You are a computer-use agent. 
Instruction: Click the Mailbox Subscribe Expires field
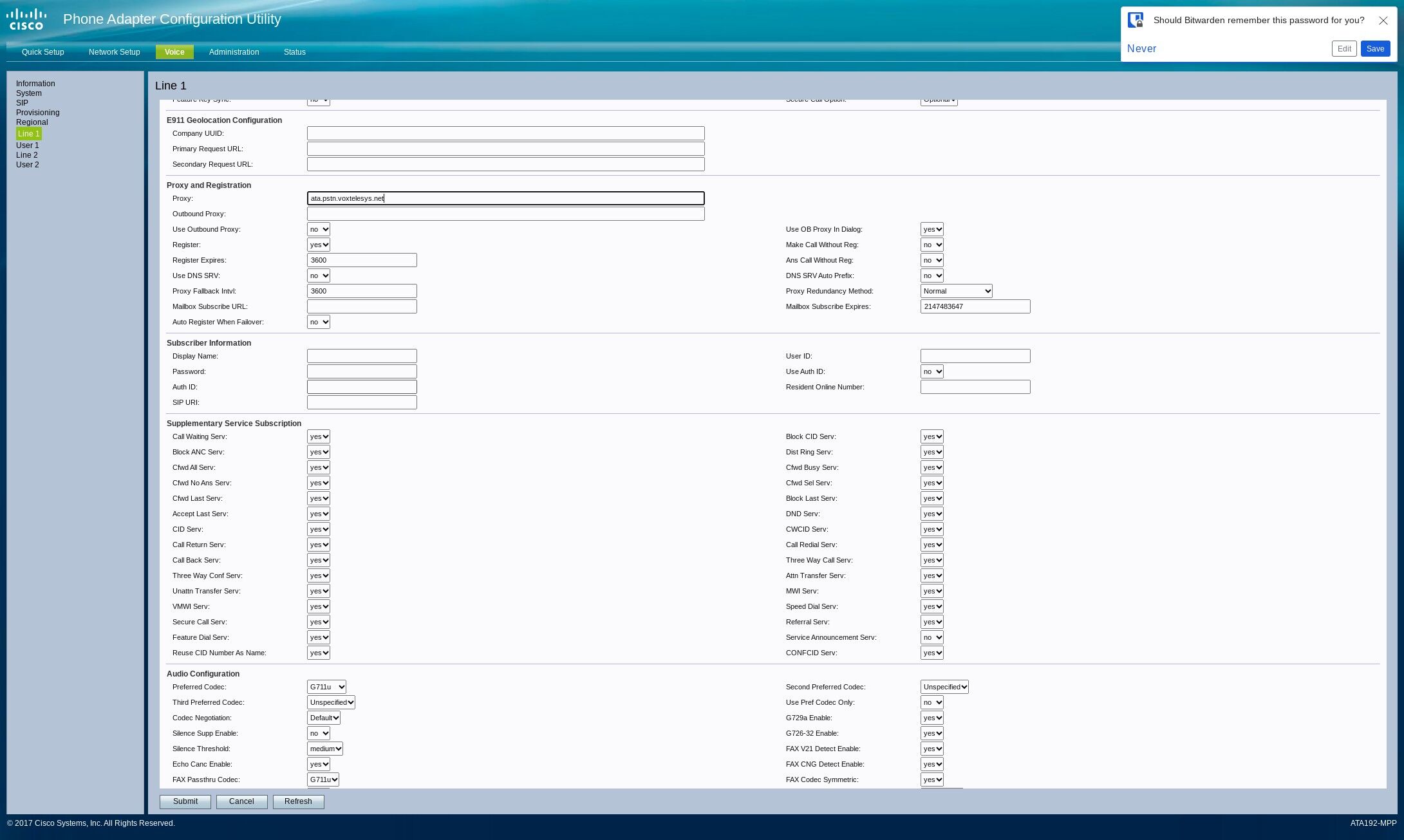click(975, 306)
